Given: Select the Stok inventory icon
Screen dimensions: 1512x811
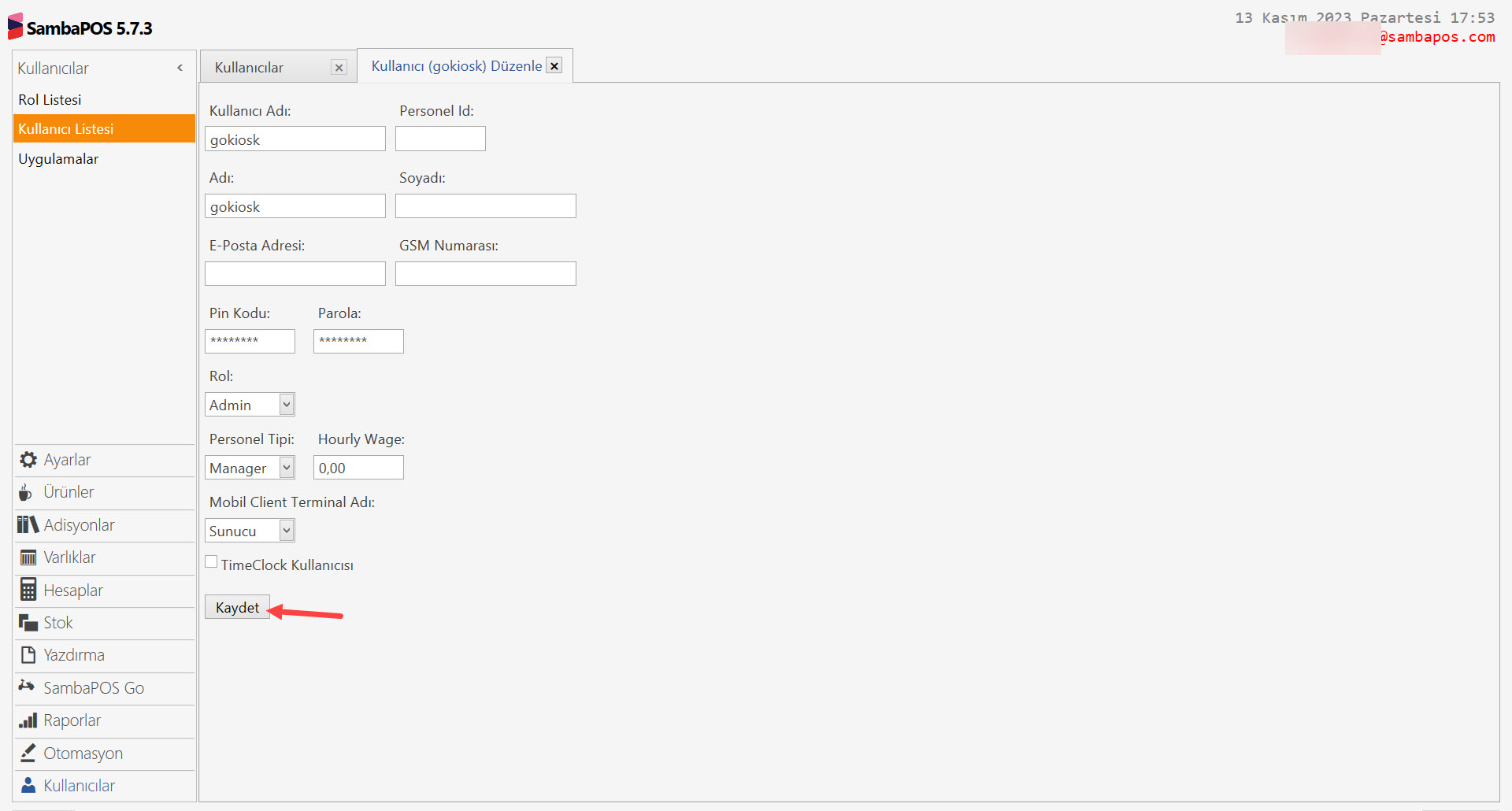Looking at the screenshot, I should point(28,622).
